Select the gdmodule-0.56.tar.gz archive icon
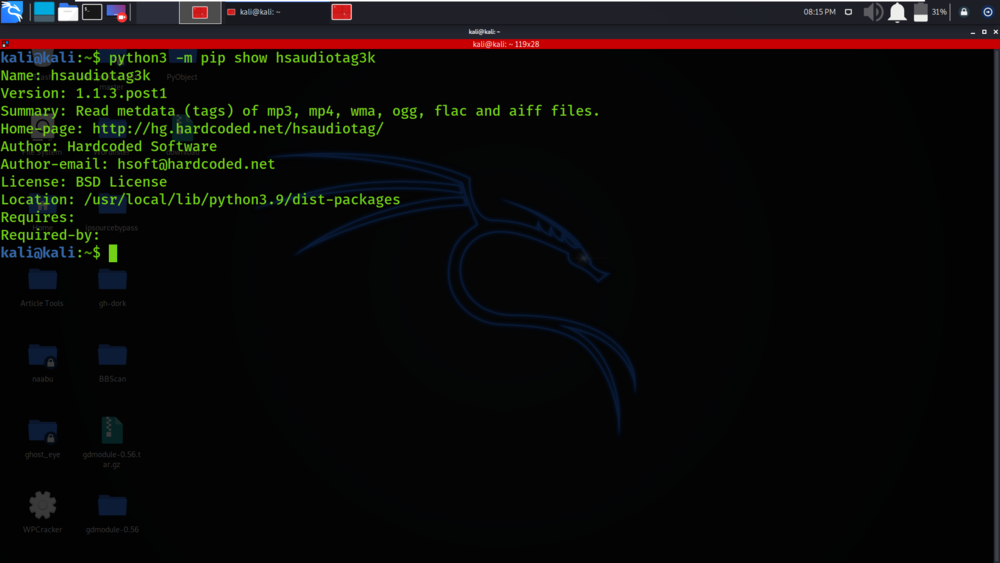Viewport: 1000px width, 563px height. pos(112,442)
